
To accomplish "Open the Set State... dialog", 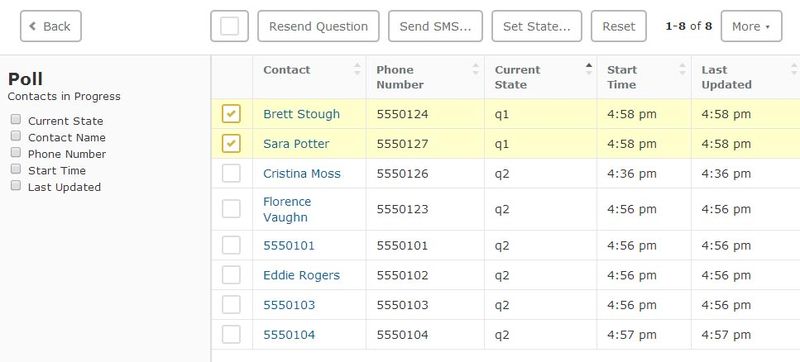I will [537, 26].
